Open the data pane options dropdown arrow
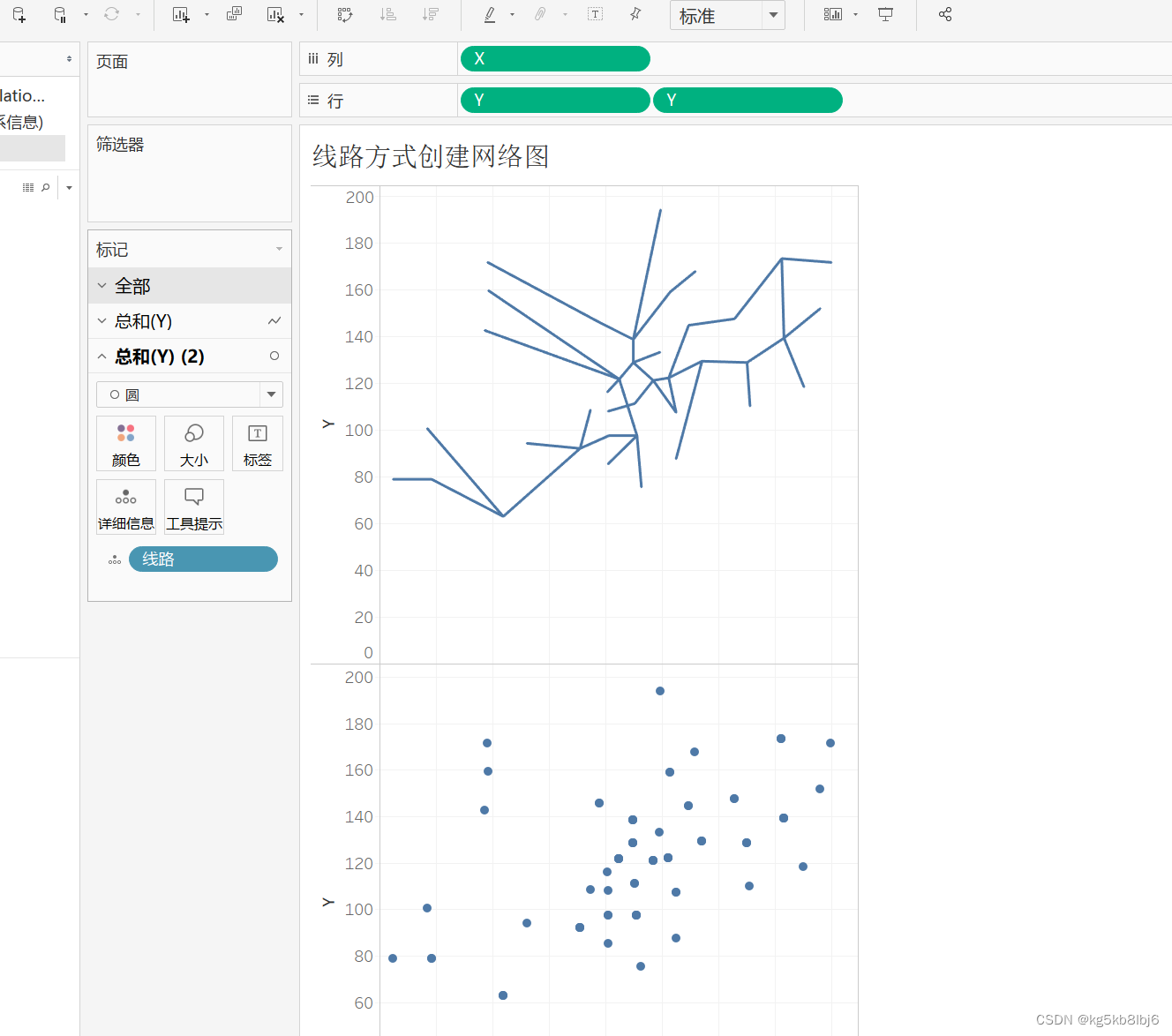This screenshot has width=1172, height=1036. (x=69, y=187)
